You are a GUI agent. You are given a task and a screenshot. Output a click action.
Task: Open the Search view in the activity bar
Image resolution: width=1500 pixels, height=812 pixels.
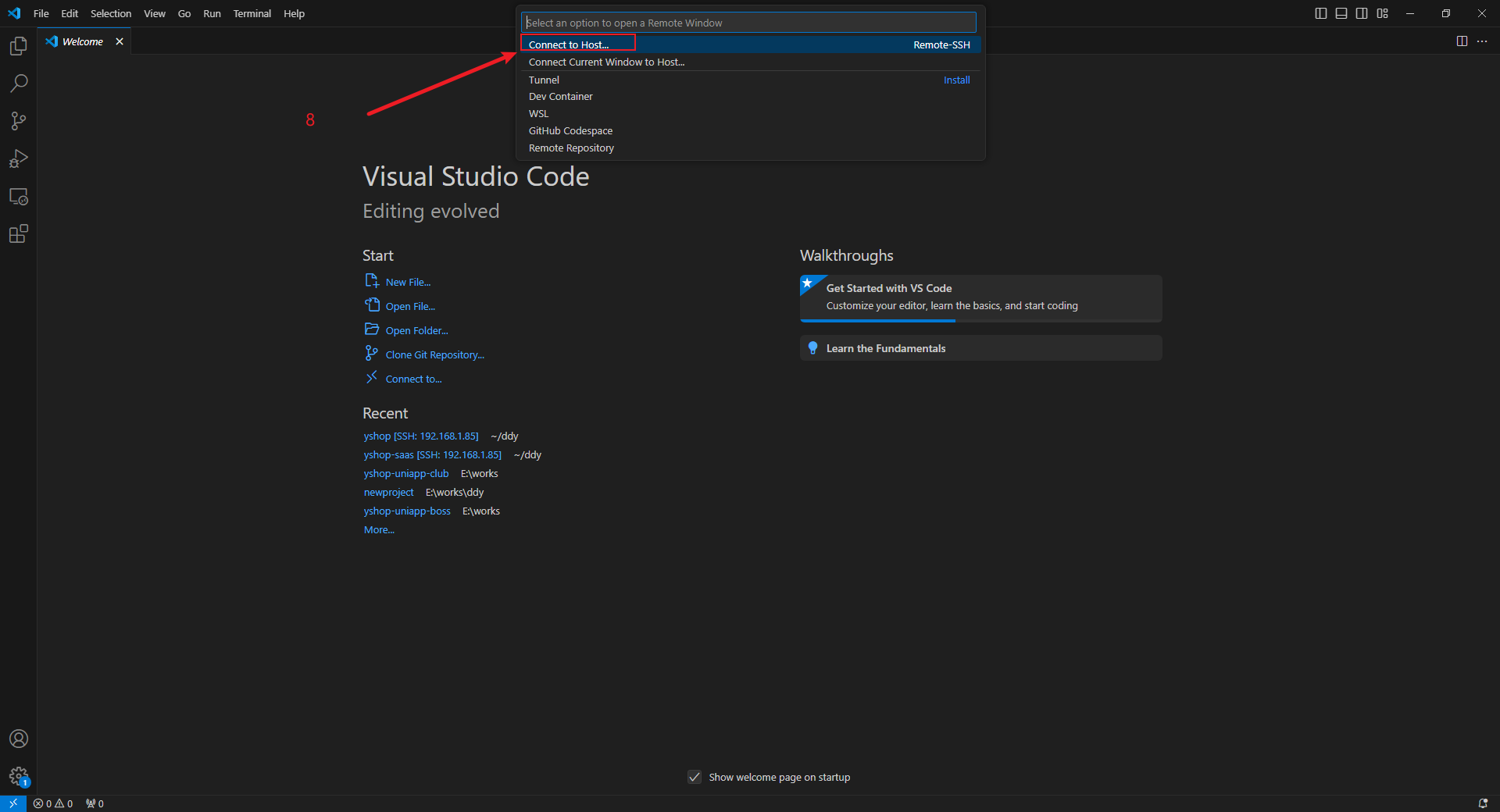tap(19, 83)
